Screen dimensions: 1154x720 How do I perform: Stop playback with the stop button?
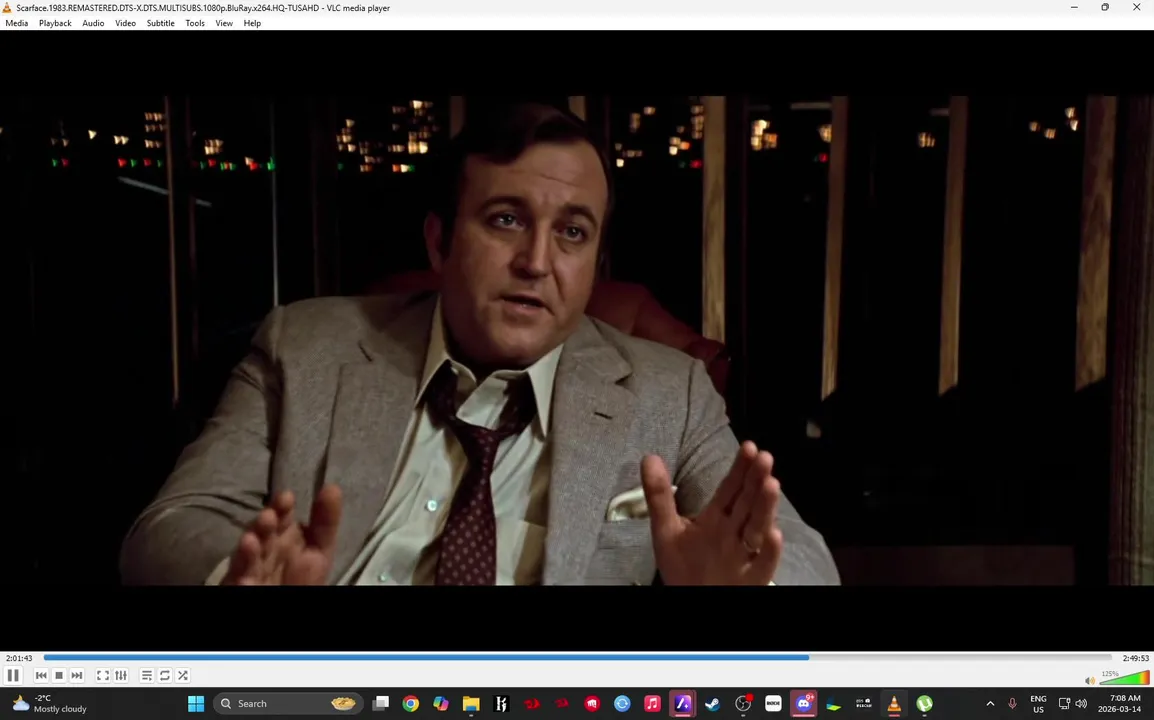pyautogui.click(x=59, y=675)
